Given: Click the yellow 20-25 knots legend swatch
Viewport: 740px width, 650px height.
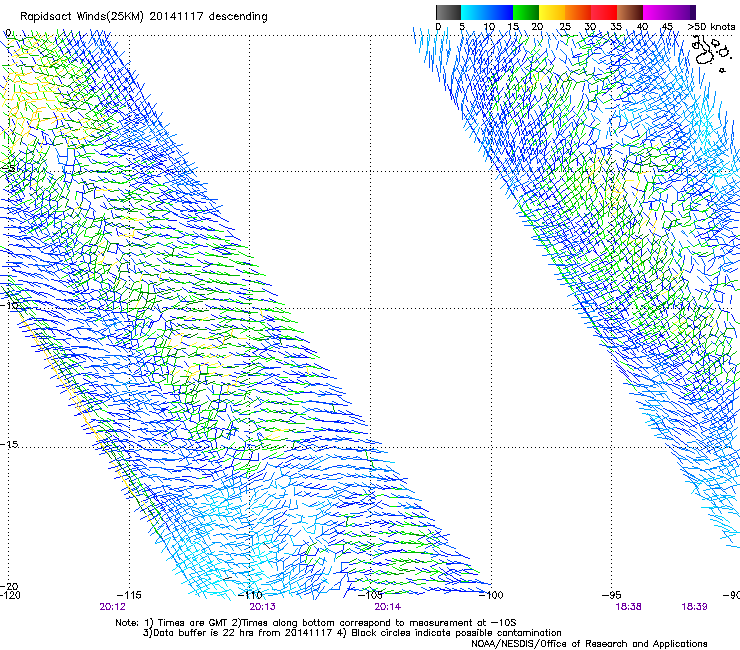Looking at the screenshot, I should pos(552,12).
